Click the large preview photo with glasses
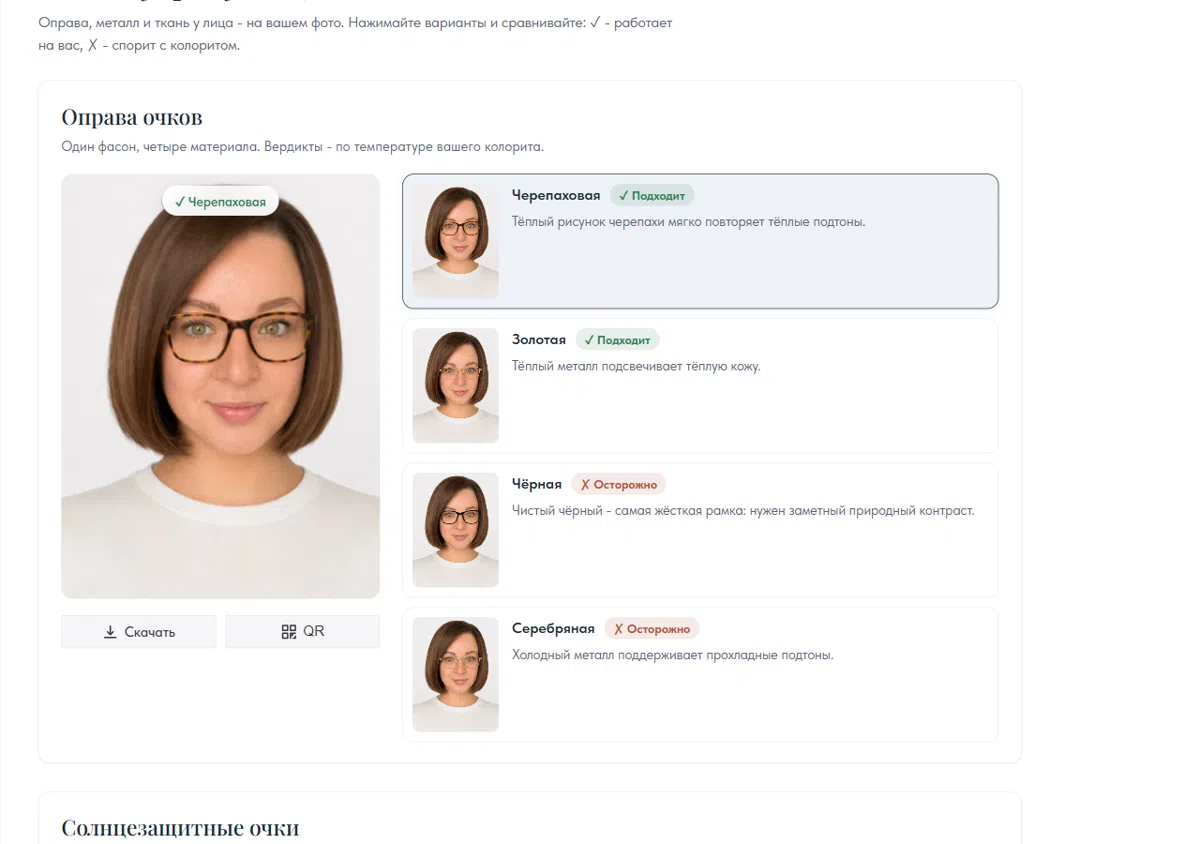Viewport: 1200px width, 844px height. (220, 386)
